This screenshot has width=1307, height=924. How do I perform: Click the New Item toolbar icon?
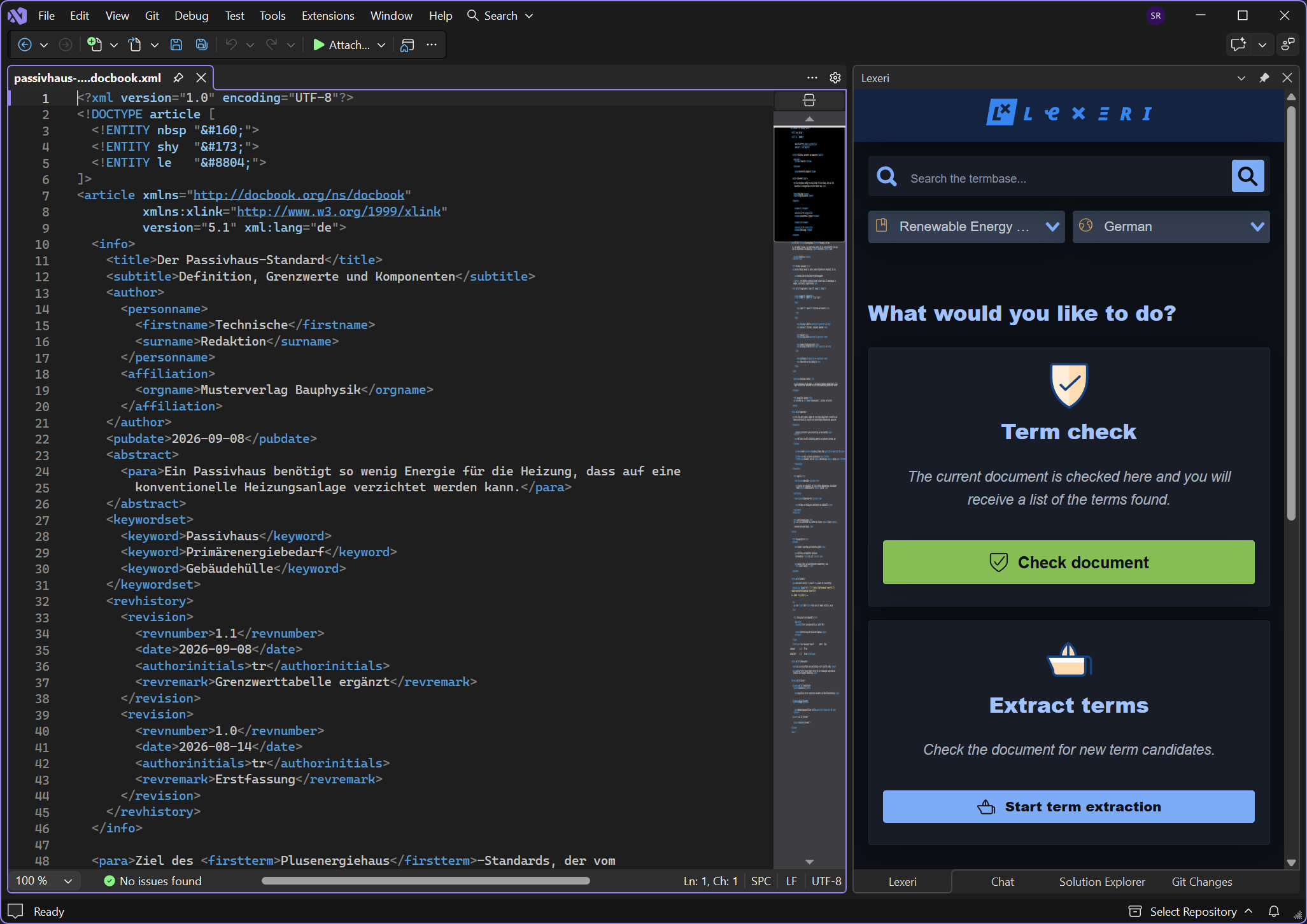[x=95, y=45]
